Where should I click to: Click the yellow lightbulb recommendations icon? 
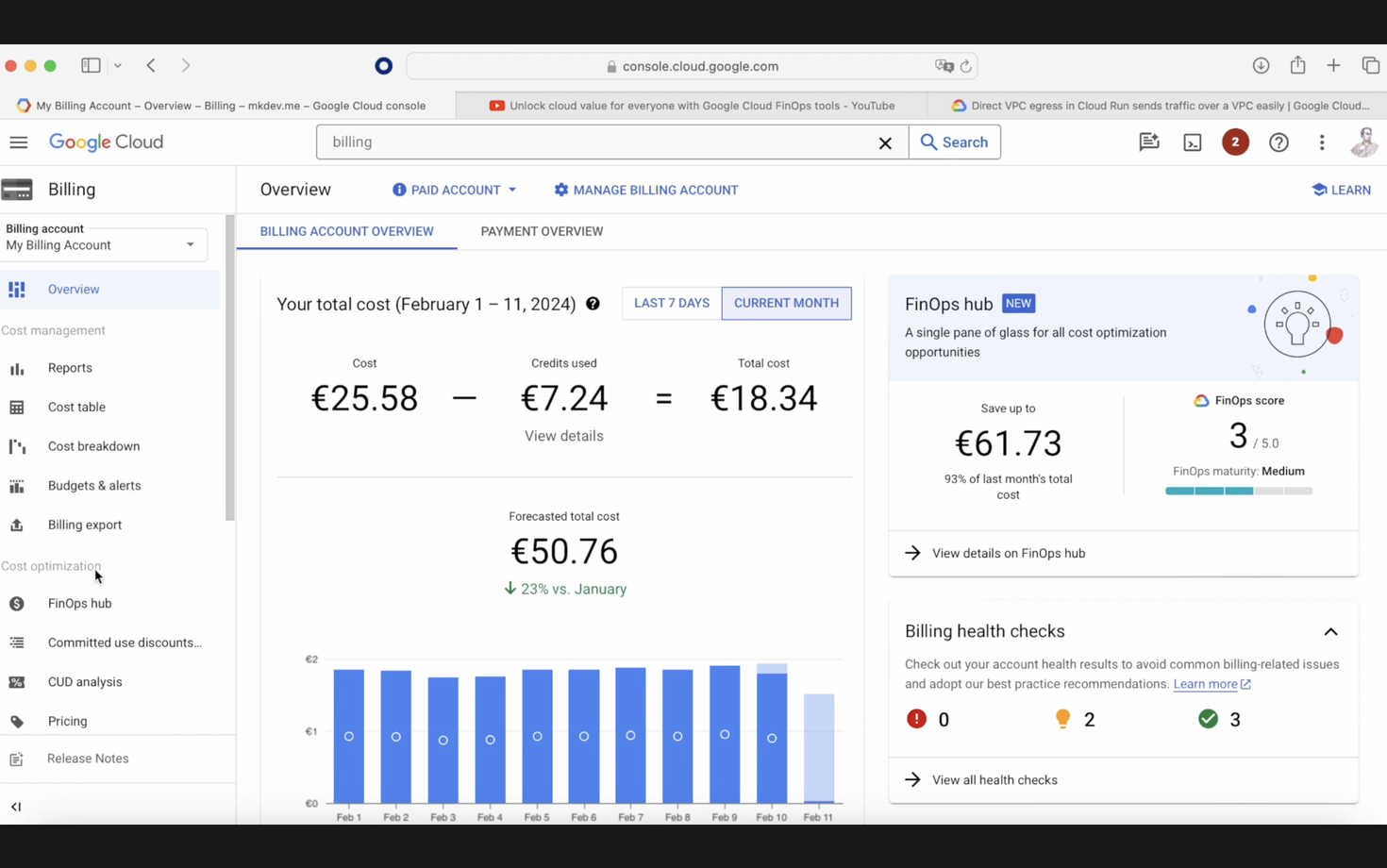[1062, 719]
